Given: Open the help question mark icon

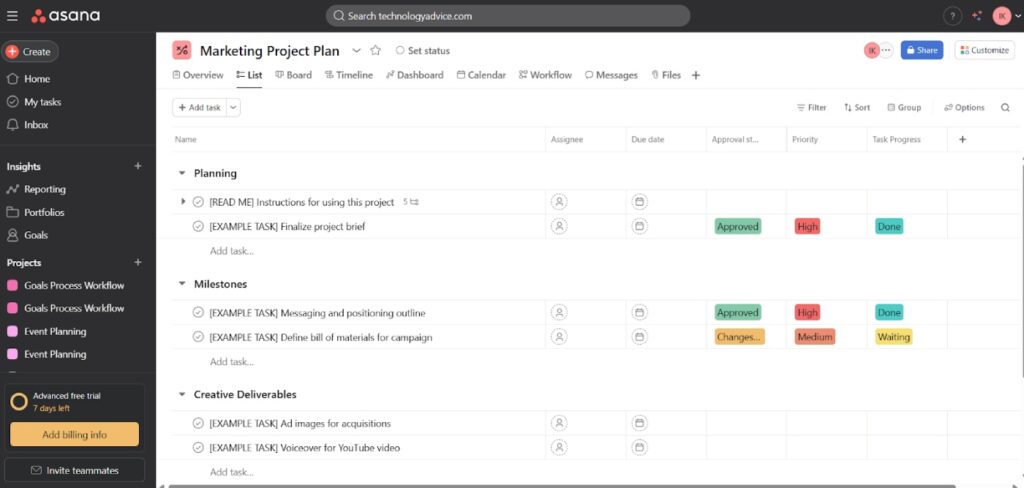Looking at the screenshot, I should pyautogui.click(x=952, y=16).
